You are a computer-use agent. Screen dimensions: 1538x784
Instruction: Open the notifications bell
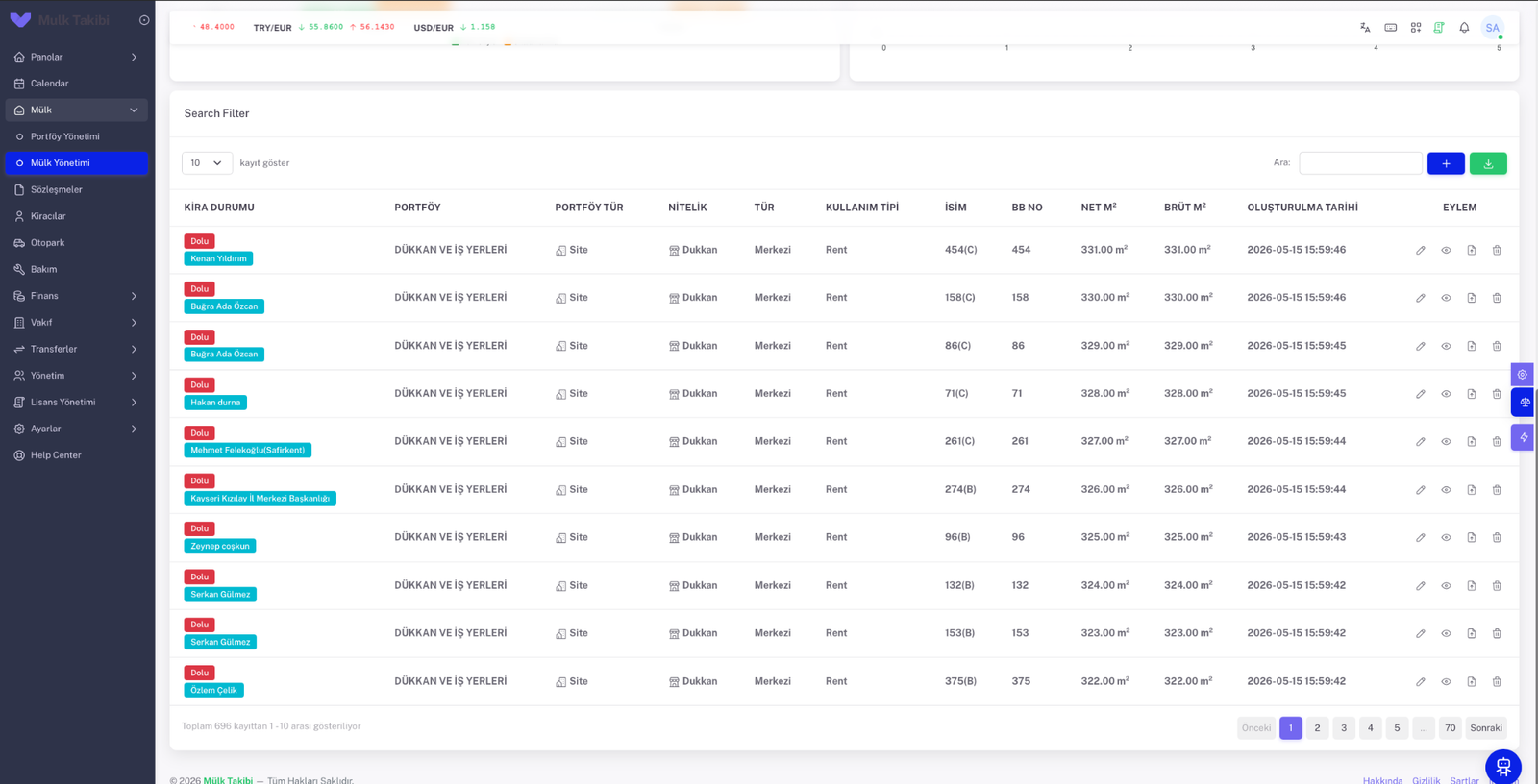pyautogui.click(x=1464, y=28)
